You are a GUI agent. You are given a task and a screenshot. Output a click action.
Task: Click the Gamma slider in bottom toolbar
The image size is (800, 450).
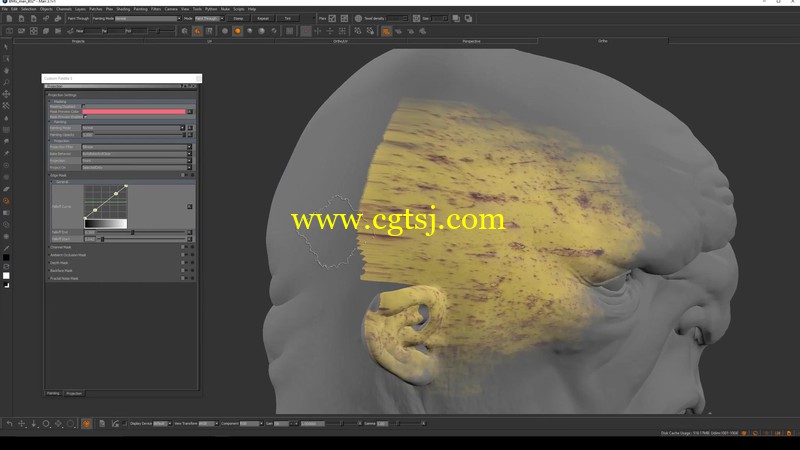pos(406,423)
